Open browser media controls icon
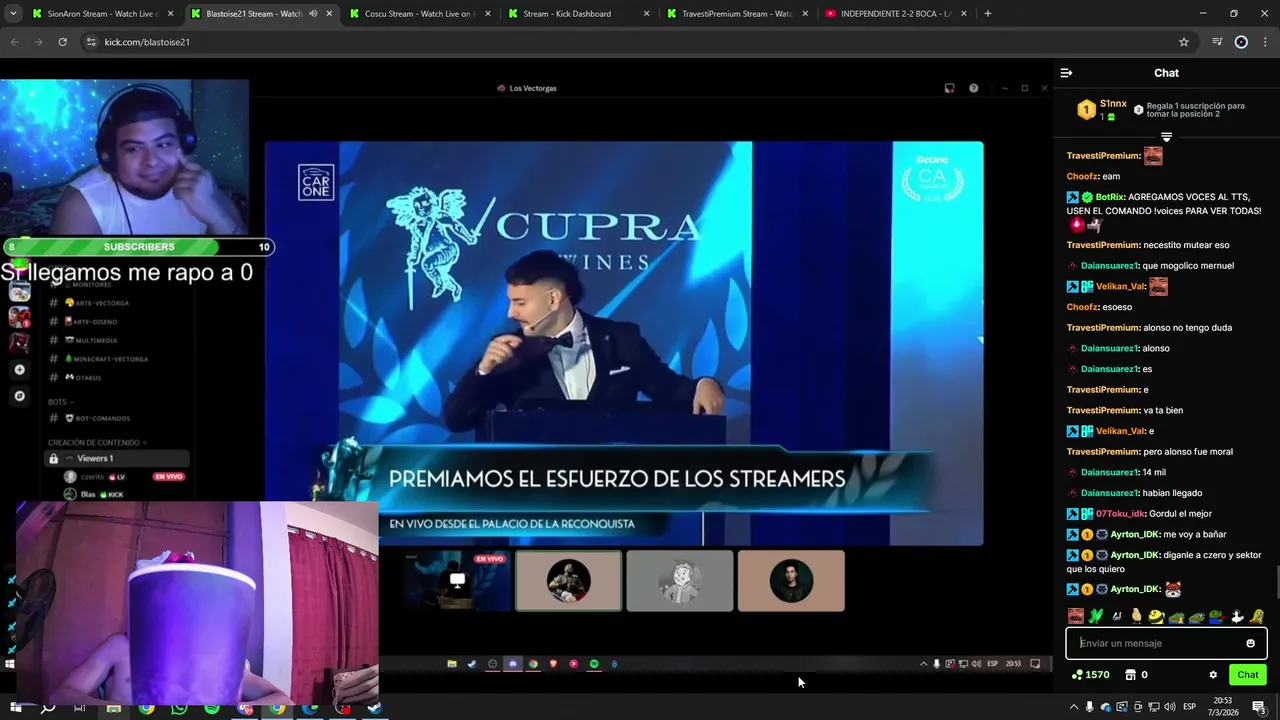The height and width of the screenshot is (720, 1280). coord(1217,42)
